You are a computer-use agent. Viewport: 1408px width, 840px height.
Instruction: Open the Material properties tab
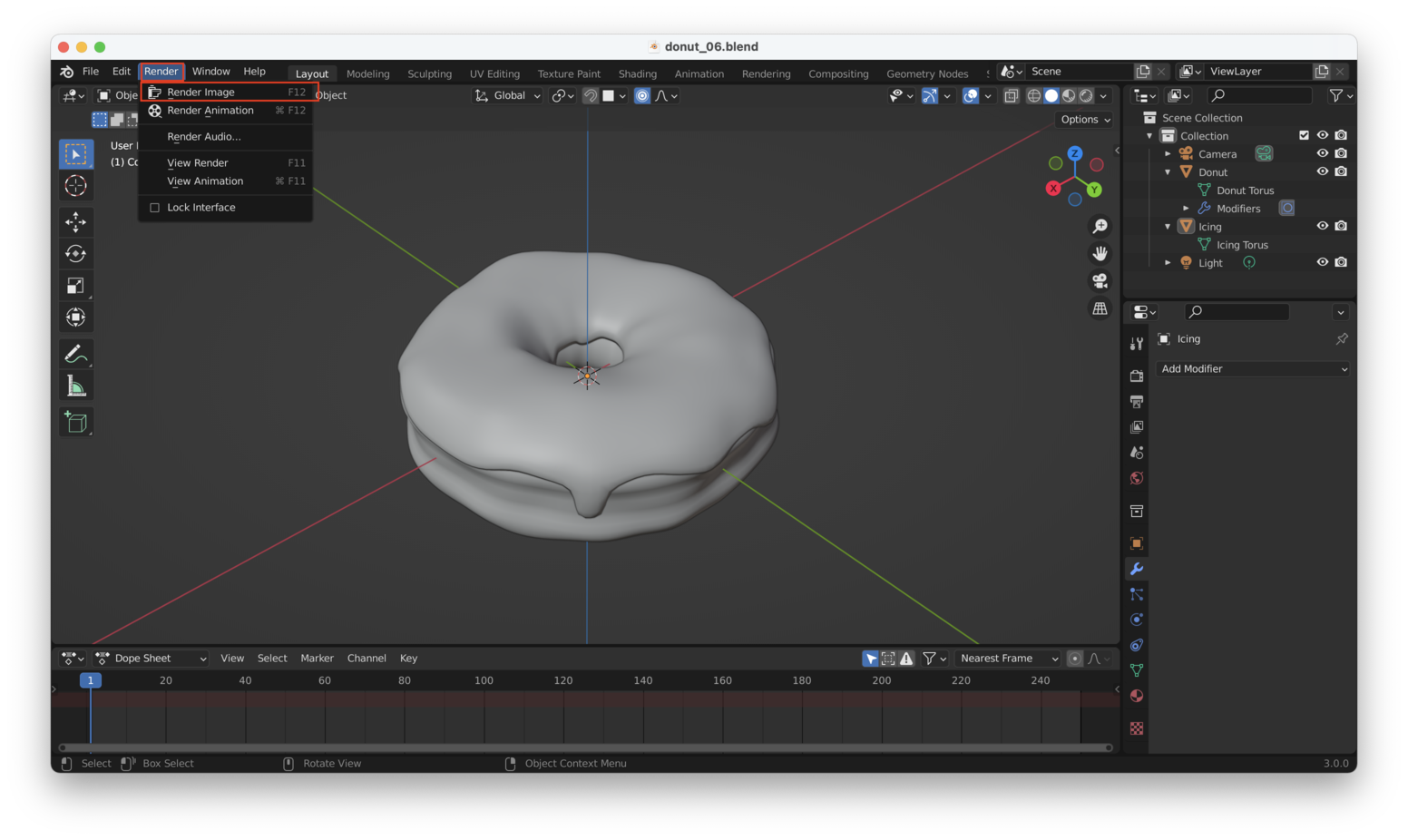1136,696
